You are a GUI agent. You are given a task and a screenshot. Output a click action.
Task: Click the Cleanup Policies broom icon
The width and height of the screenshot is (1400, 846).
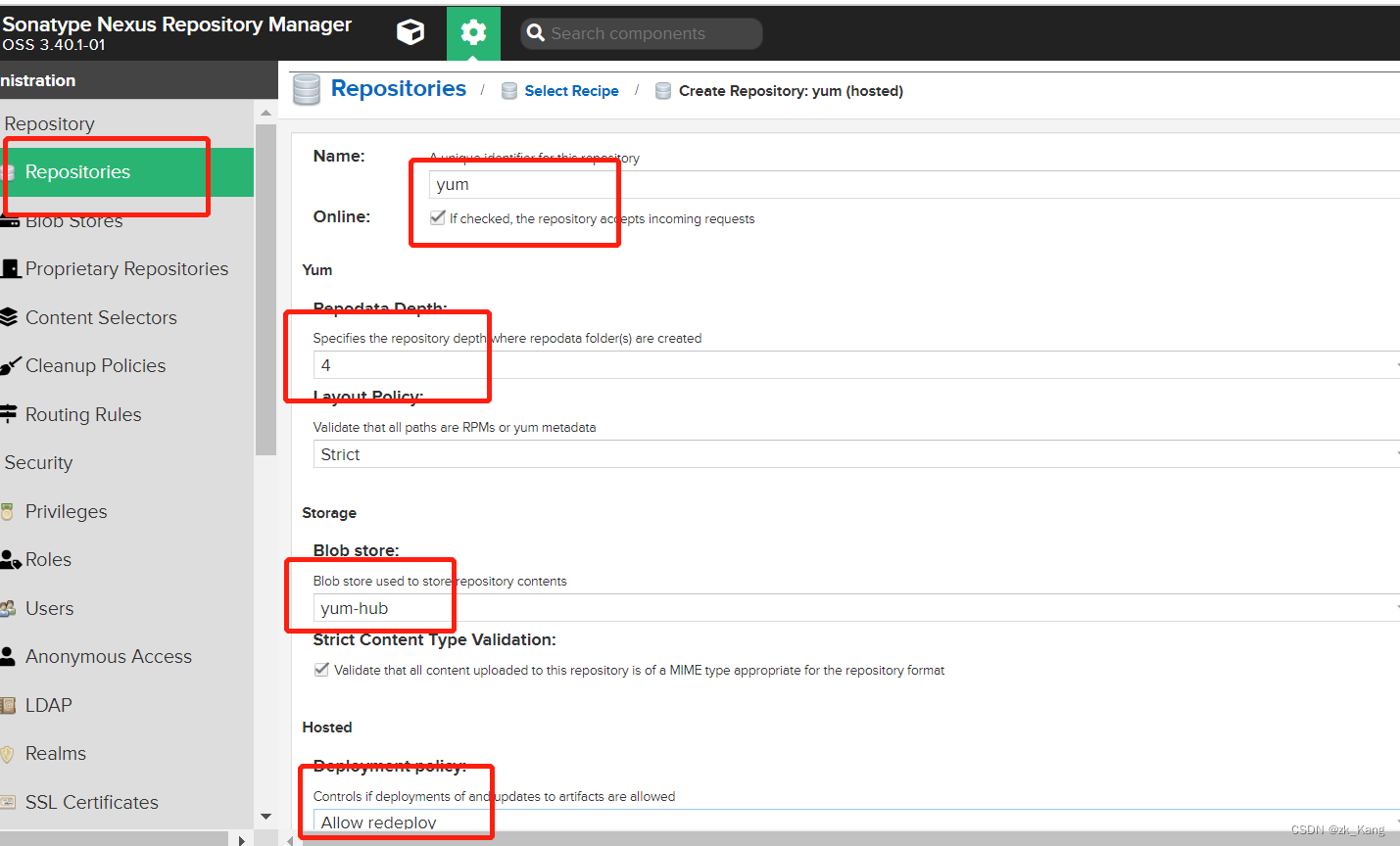[x=10, y=366]
